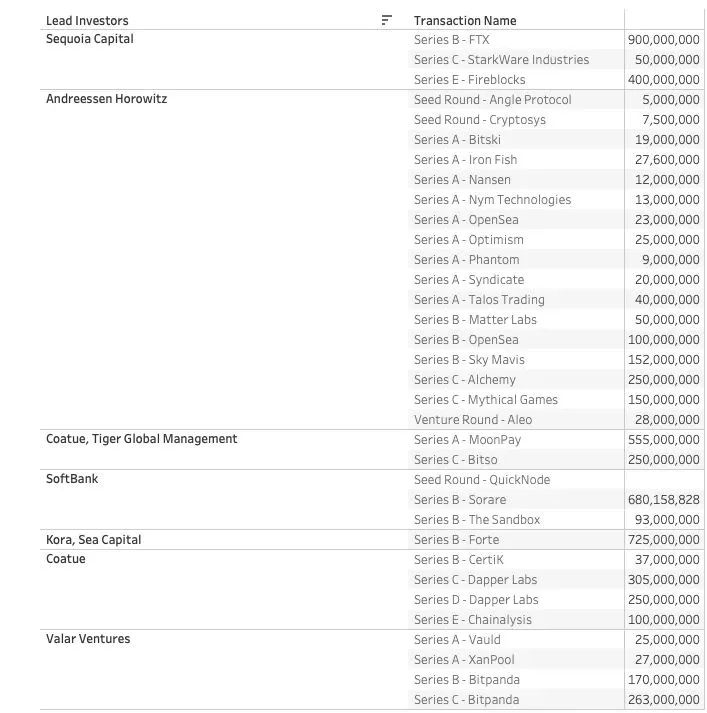The width and height of the screenshot is (707, 713).
Task: Select the Transaction Name column header
Action: pyautogui.click(x=465, y=21)
